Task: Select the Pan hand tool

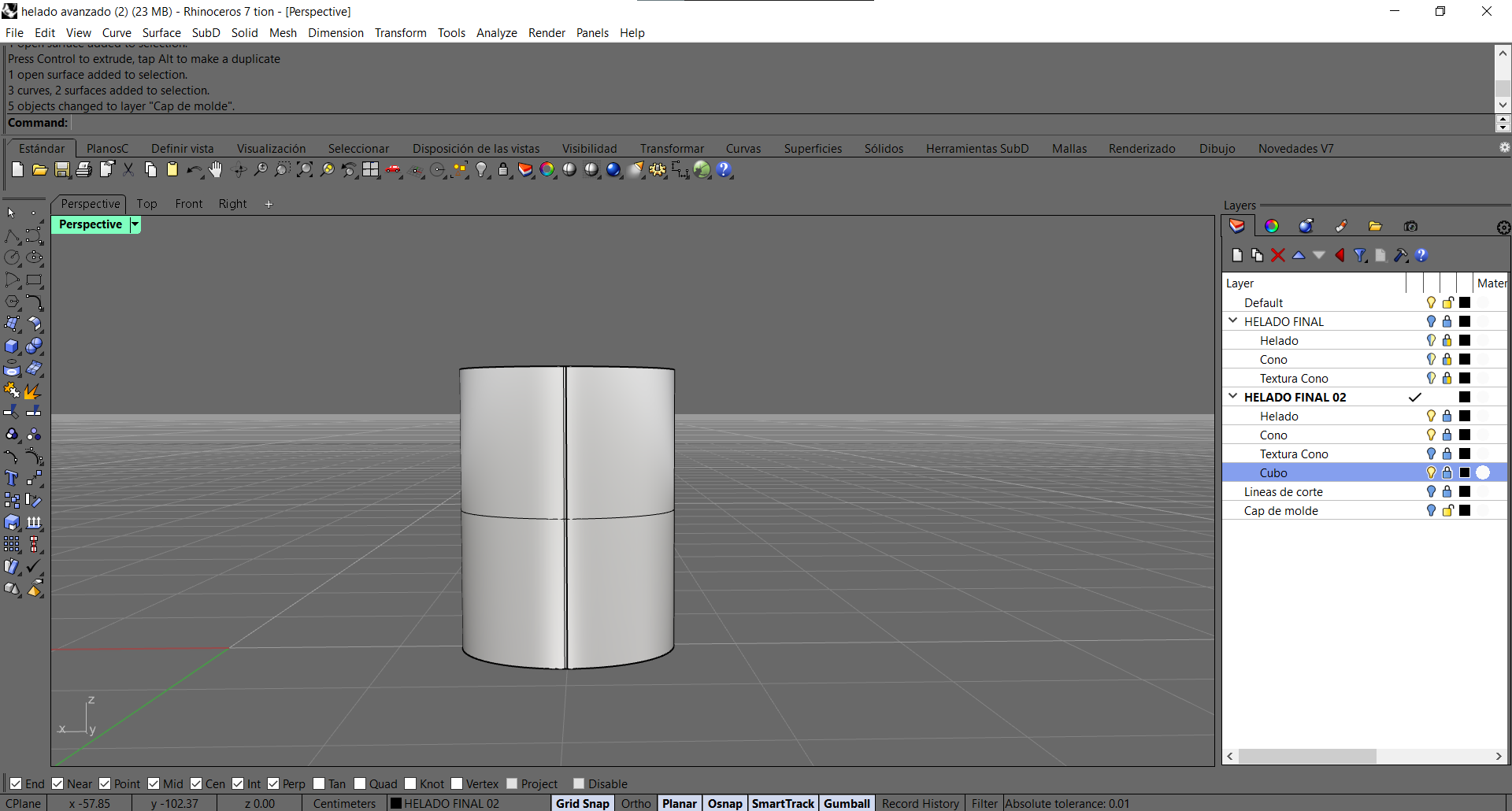Action: coord(216,169)
